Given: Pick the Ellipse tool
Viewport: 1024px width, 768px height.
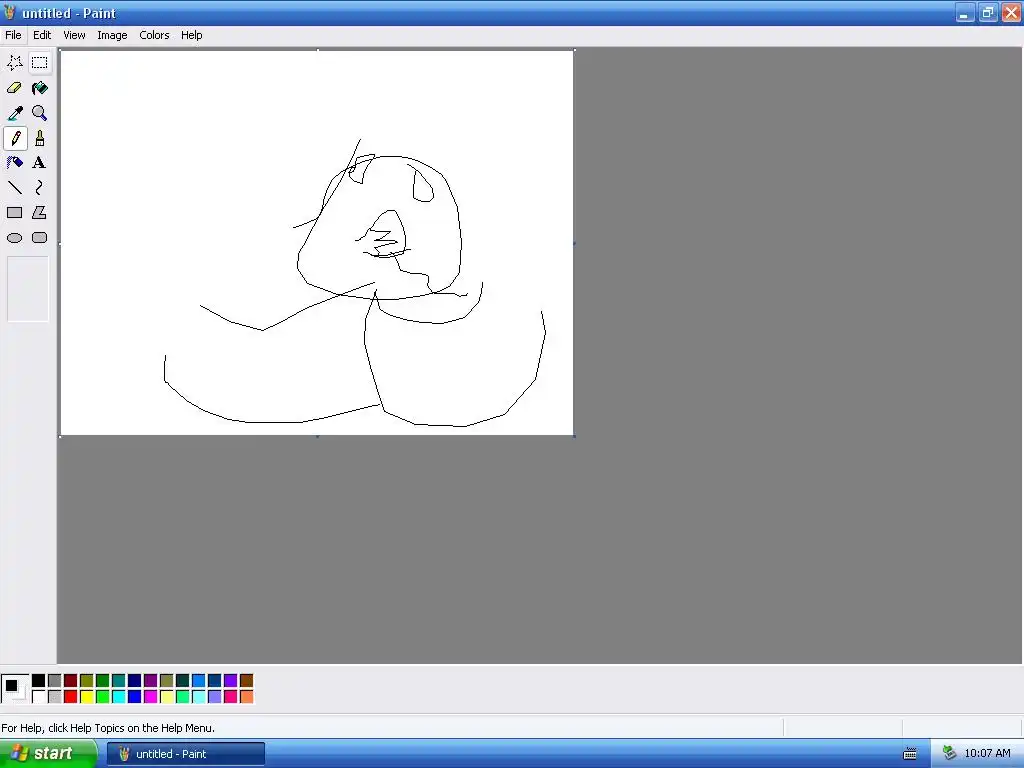Looking at the screenshot, I should coord(14,238).
